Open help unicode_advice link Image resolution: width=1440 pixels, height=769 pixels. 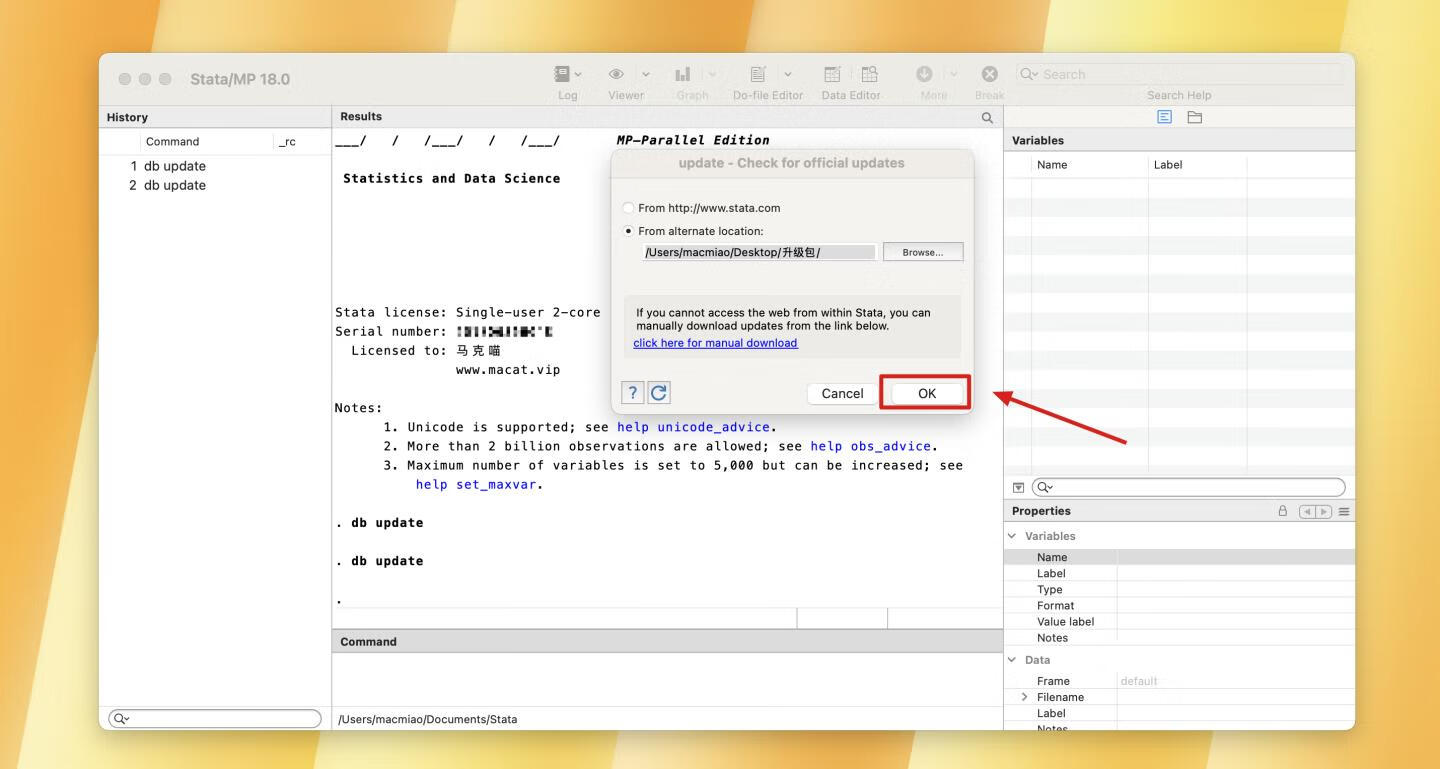pos(693,427)
